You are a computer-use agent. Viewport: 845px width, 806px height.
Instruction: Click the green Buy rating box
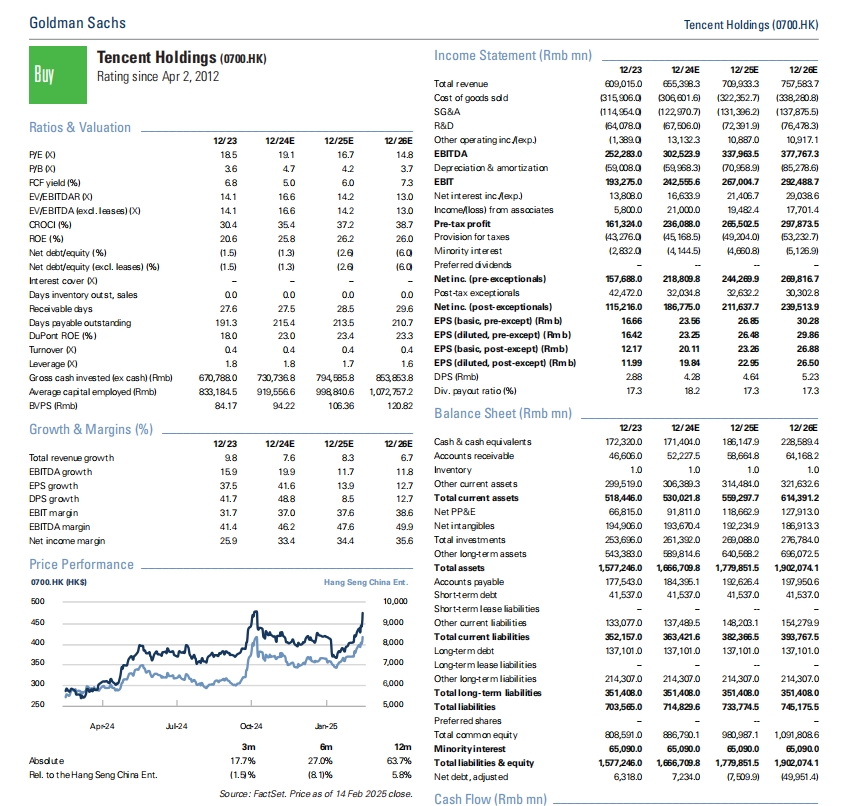click(x=58, y=74)
